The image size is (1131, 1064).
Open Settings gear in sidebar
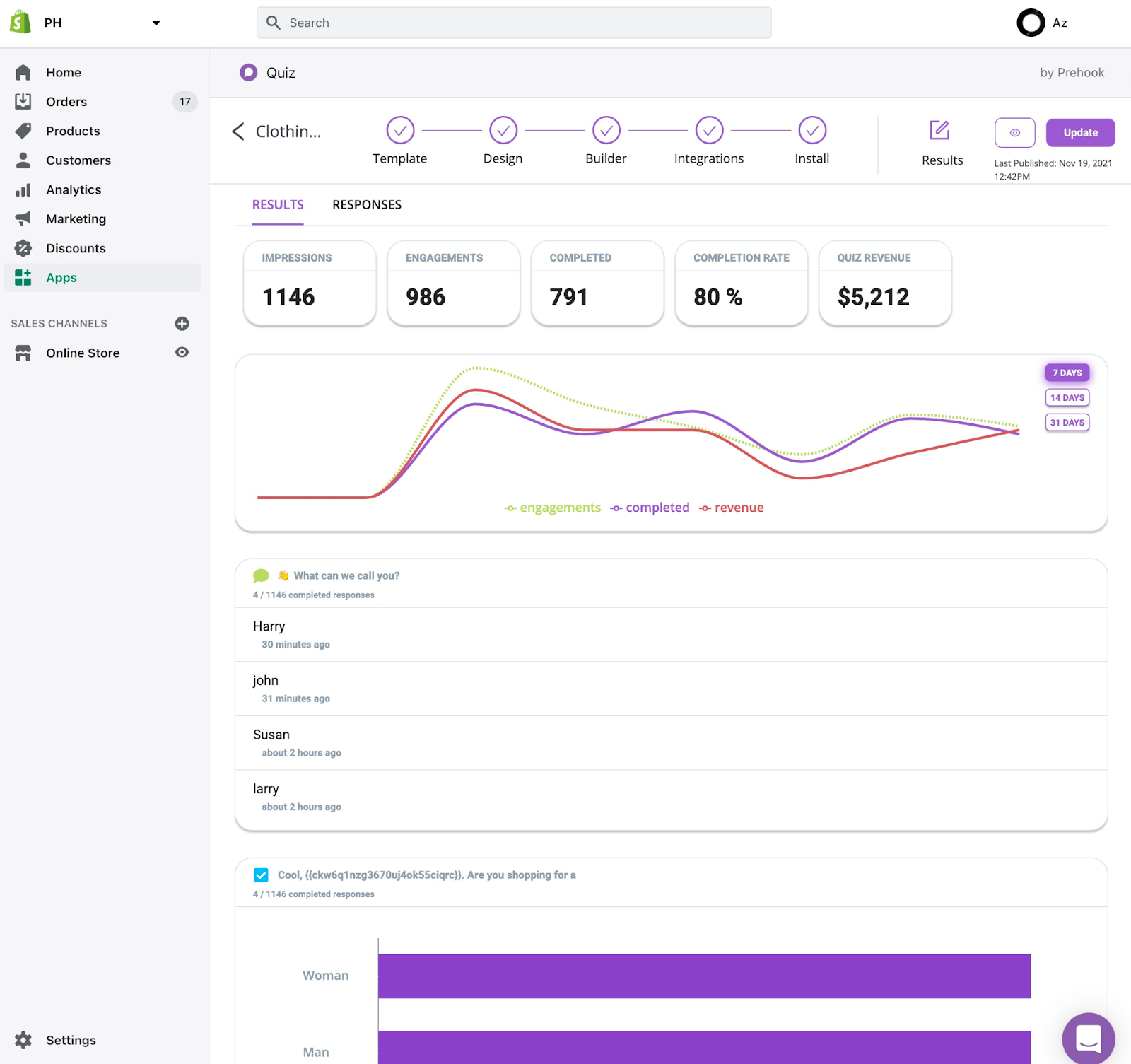23,1040
